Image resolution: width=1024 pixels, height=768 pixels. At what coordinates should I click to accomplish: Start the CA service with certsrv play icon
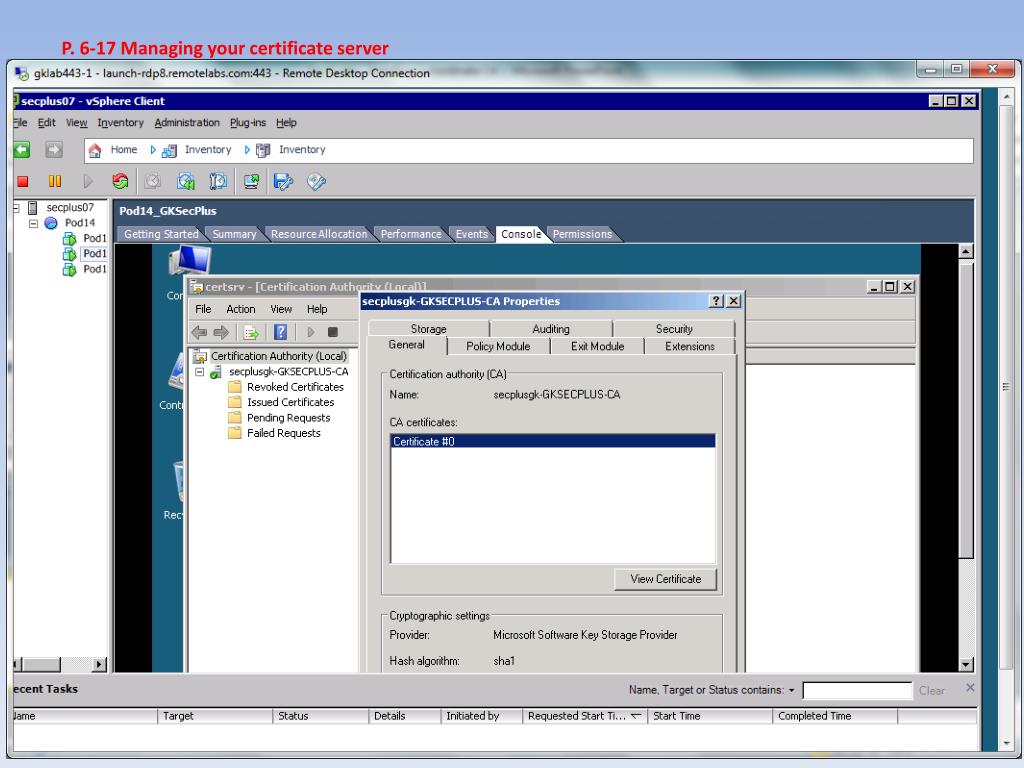311,332
